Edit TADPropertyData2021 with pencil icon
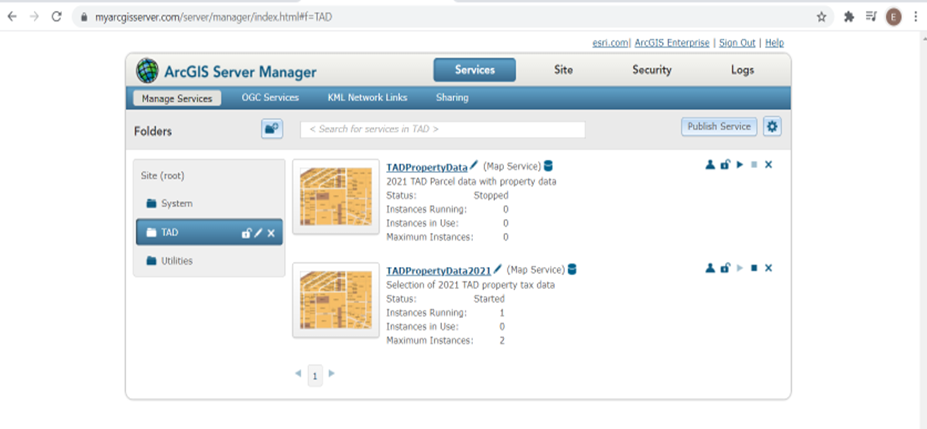Image resolution: width=927 pixels, height=429 pixels. pos(498,269)
